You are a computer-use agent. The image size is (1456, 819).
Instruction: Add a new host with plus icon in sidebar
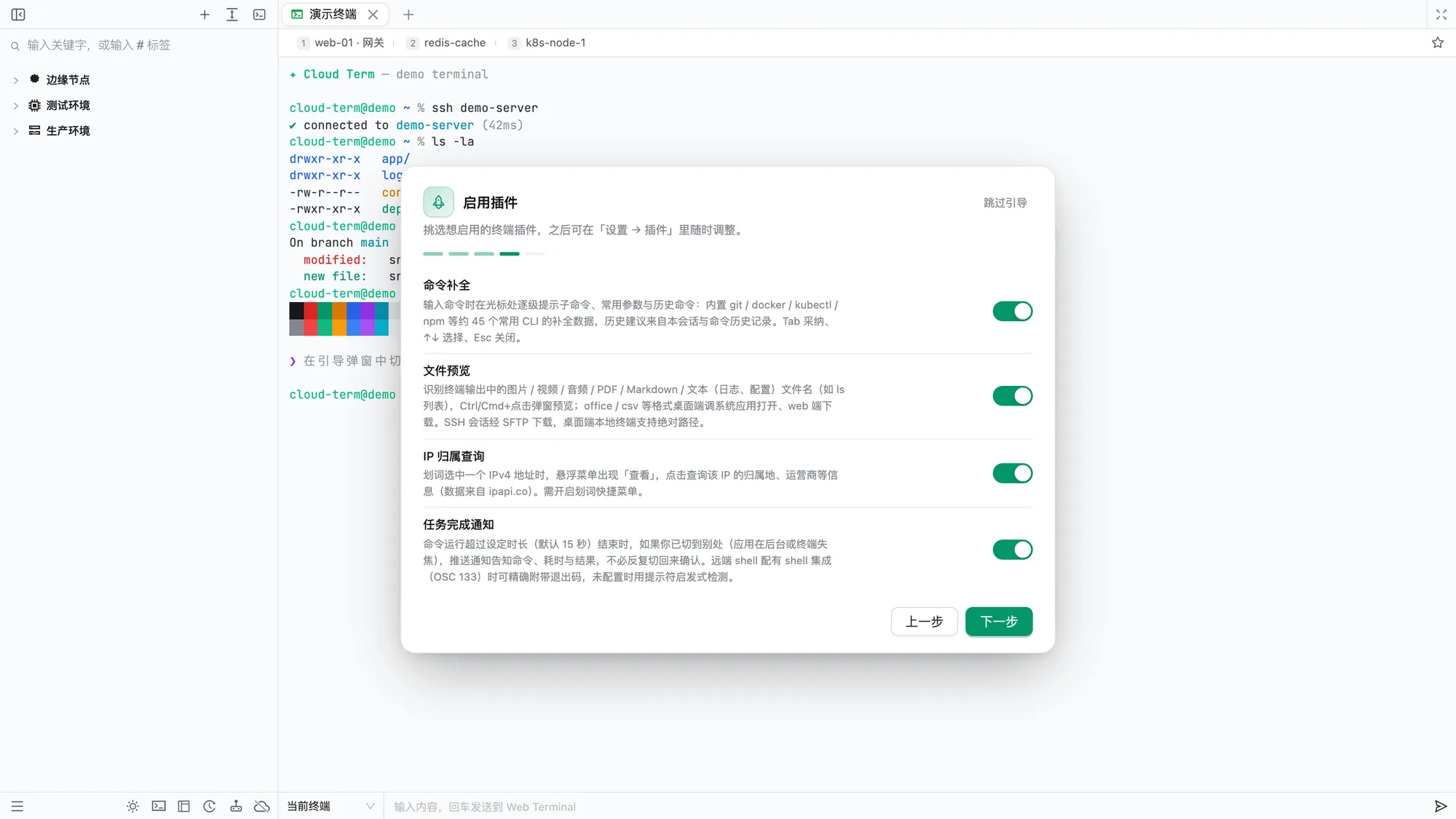[205, 15]
